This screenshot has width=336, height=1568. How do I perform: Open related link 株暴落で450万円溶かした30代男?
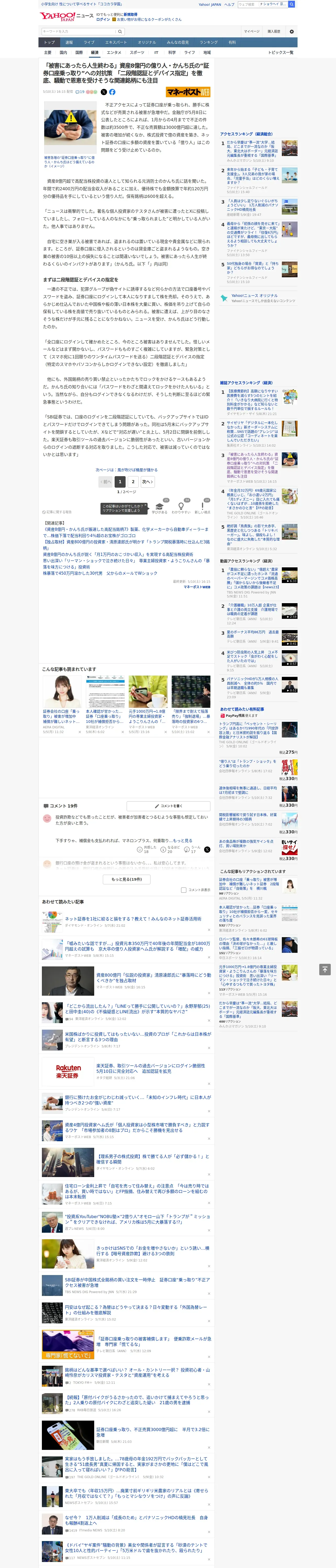tap(100, 573)
